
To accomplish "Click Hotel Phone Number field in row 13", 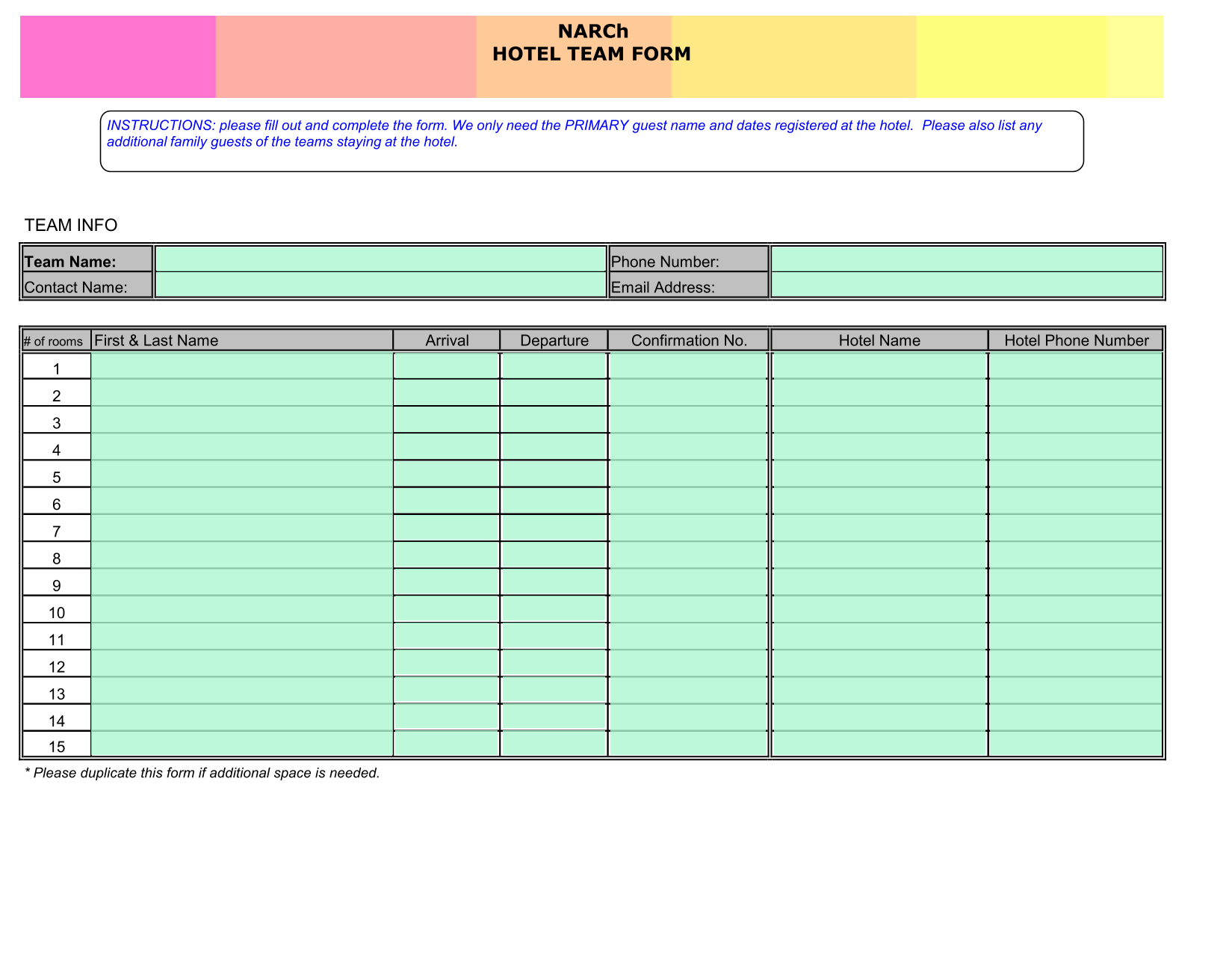I will pyautogui.click(x=1076, y=690).
